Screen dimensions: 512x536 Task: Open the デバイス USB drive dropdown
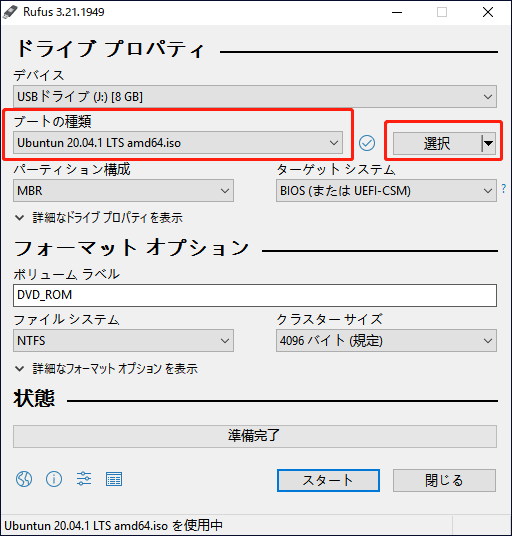[255, 97]
